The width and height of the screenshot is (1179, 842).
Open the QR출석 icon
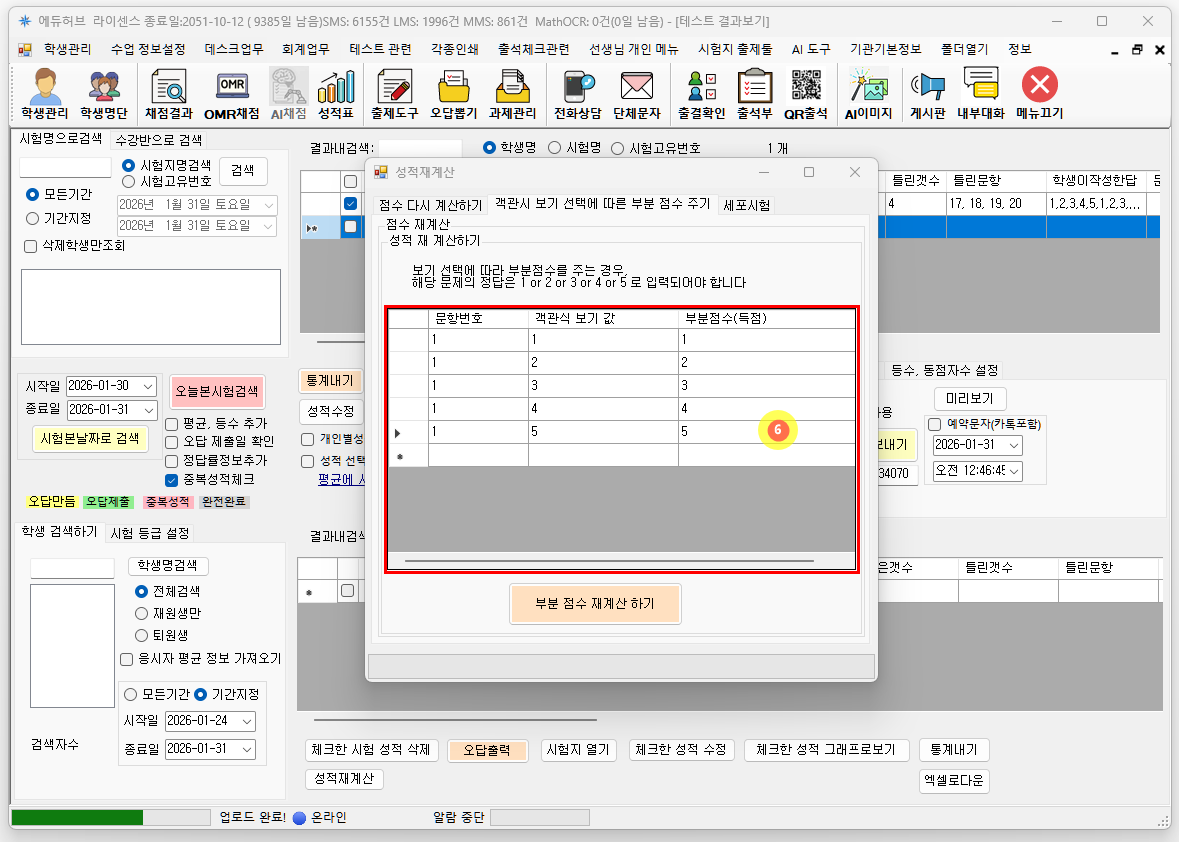pos(805,94)
